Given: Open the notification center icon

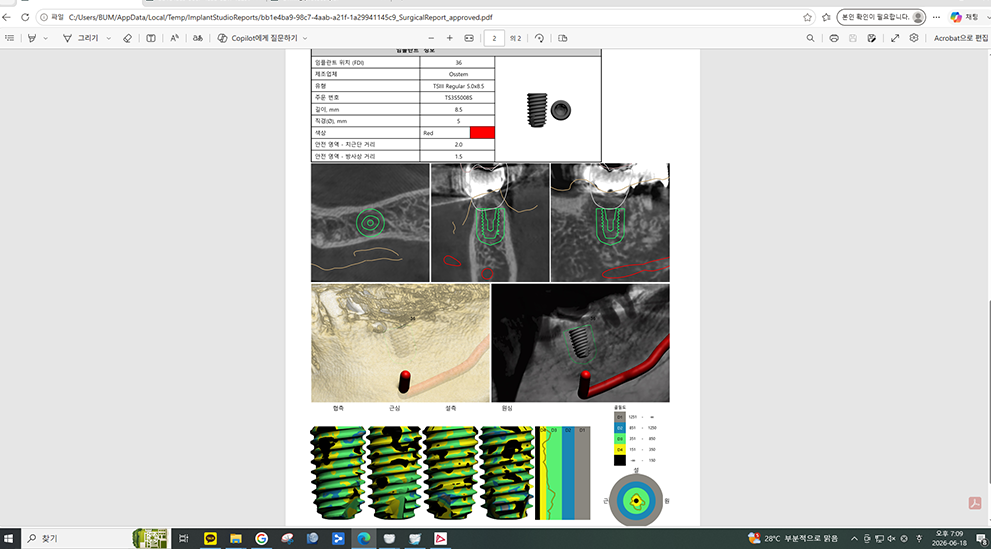Looking at the screenshot, I should (982, 538).
